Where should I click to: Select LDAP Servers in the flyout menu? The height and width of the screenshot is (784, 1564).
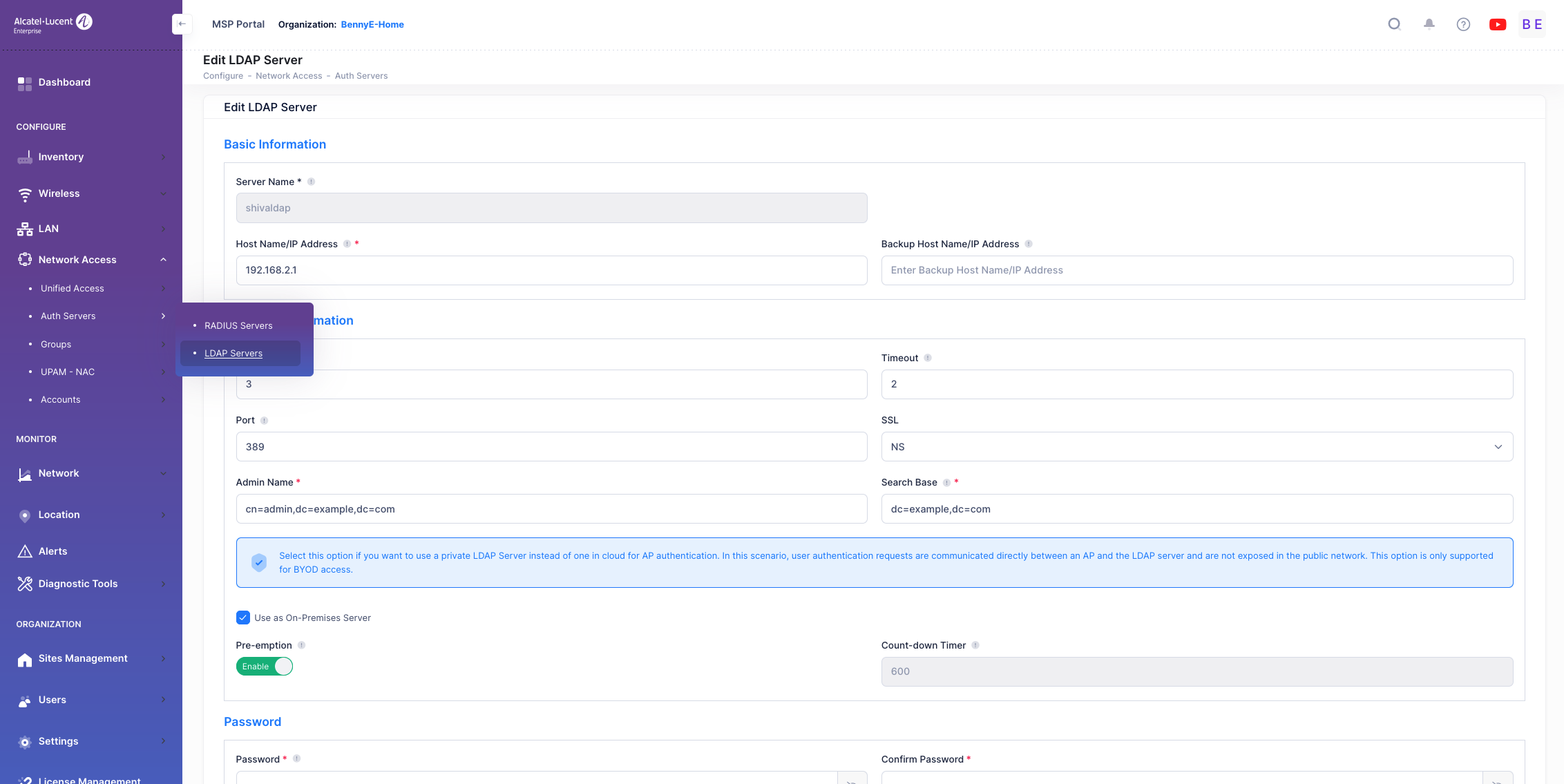[233, 353]
